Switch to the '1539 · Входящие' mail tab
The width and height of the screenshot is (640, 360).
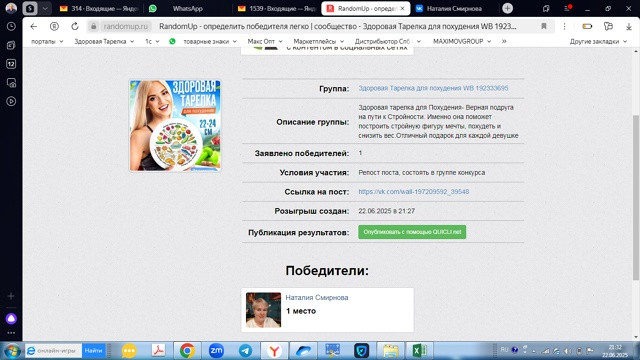tap(277, 8)
